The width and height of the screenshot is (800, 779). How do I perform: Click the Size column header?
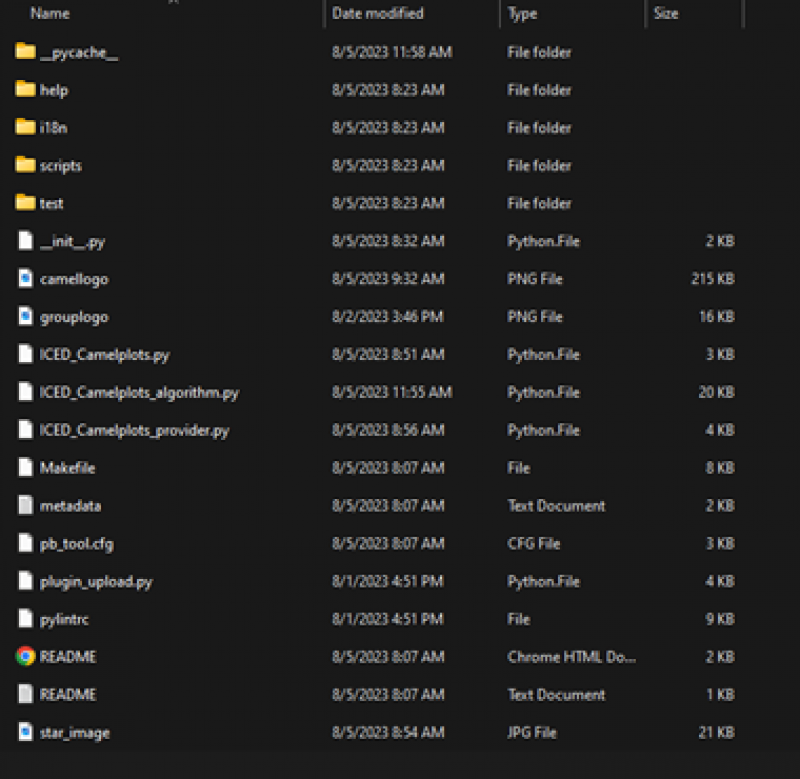666,14
